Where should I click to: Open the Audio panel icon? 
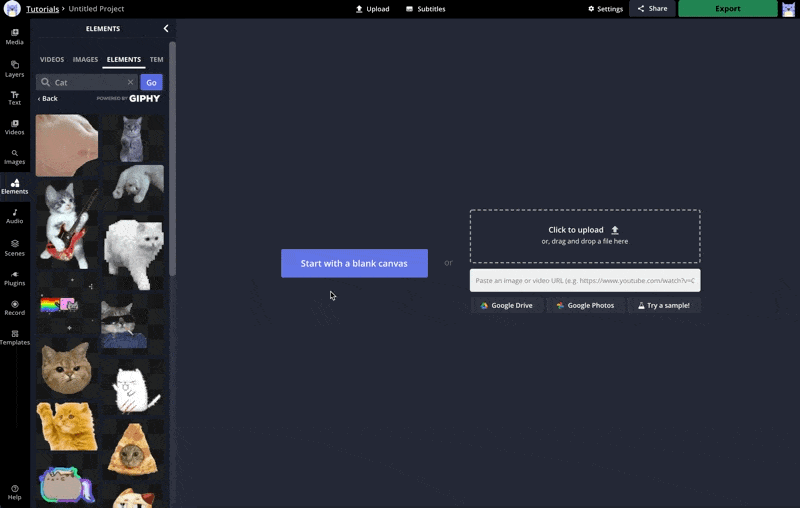14,215
